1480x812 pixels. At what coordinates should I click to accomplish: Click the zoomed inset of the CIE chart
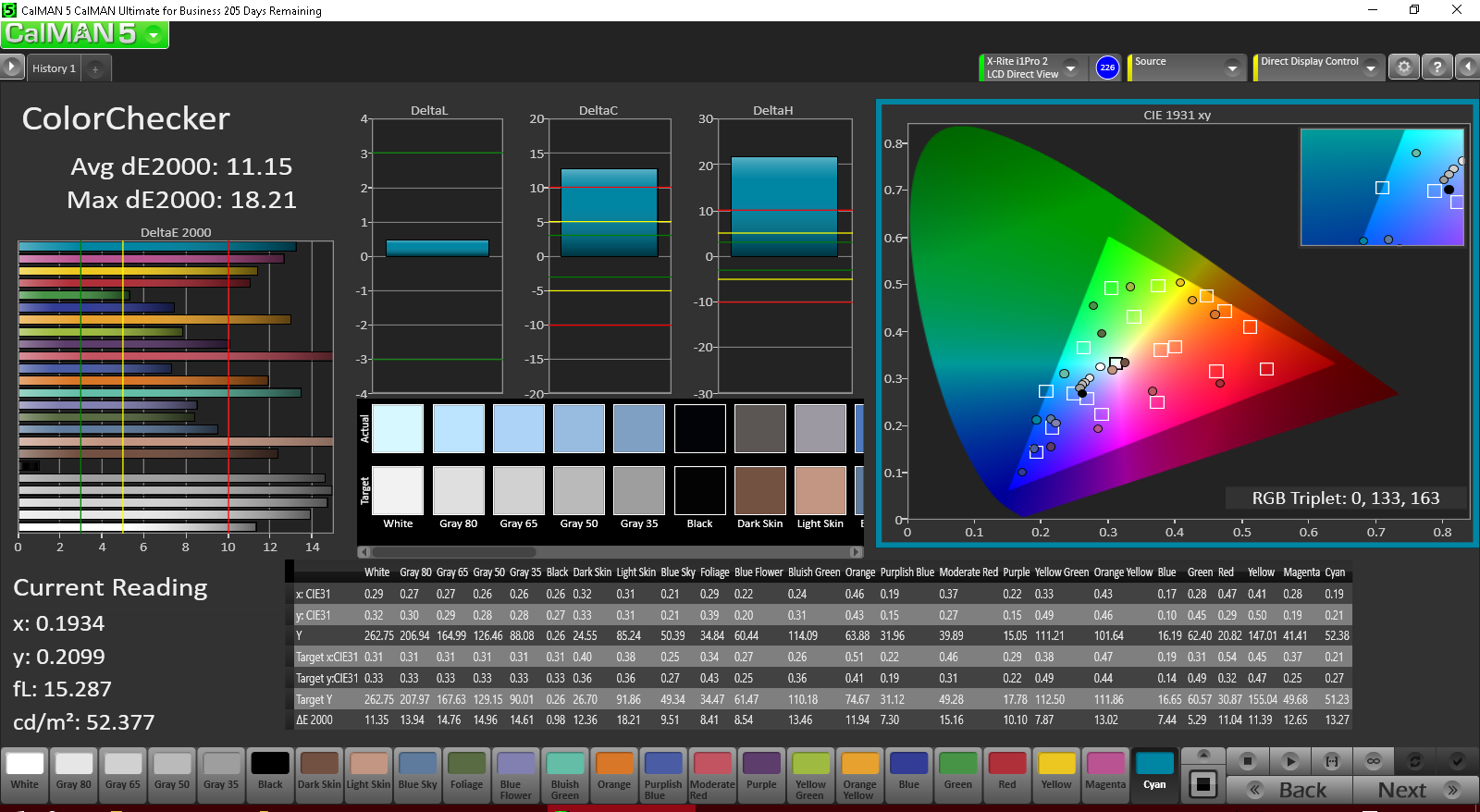[x=1382, y=187]
